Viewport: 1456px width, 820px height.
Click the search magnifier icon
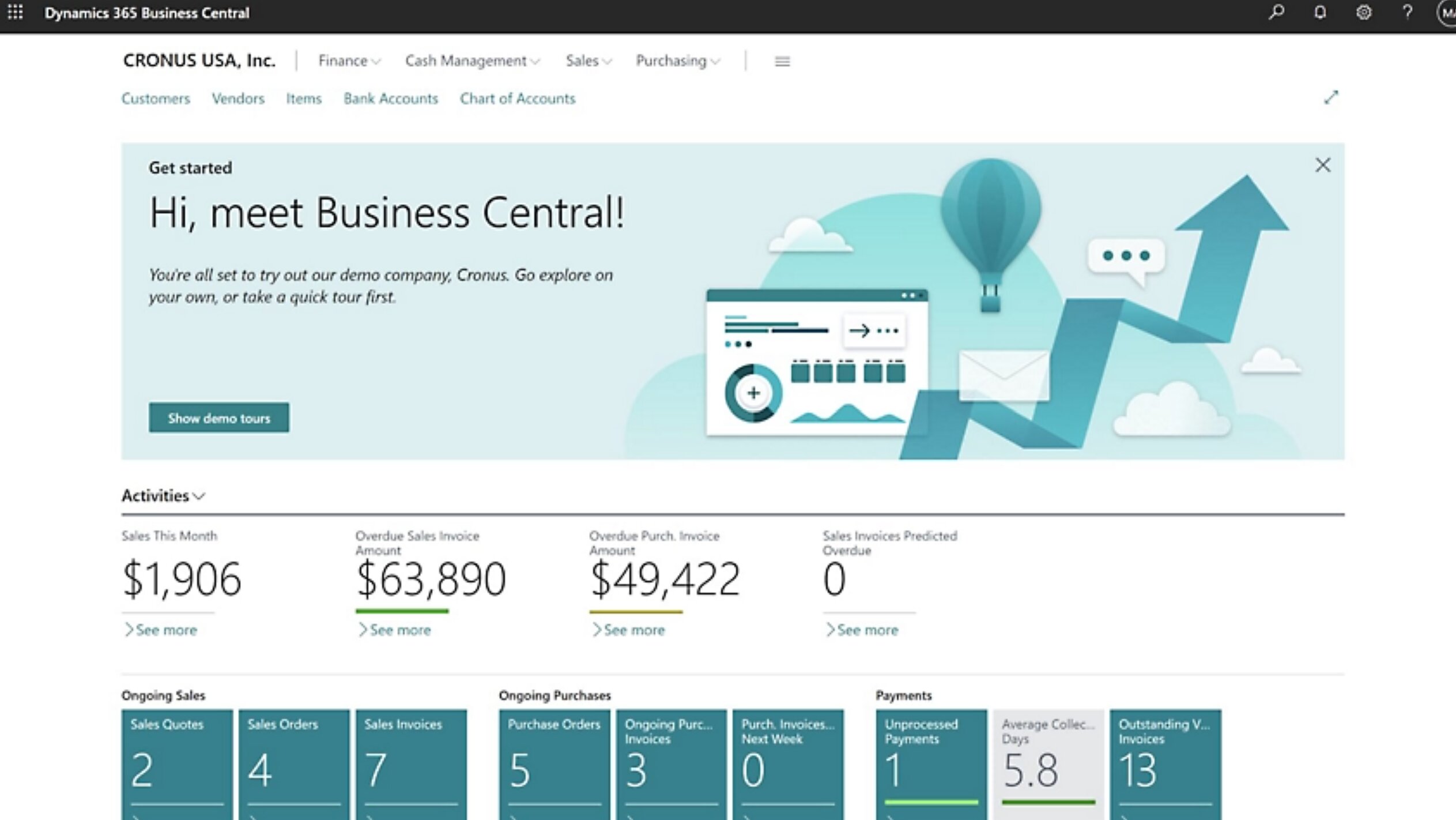point(1276,12)
